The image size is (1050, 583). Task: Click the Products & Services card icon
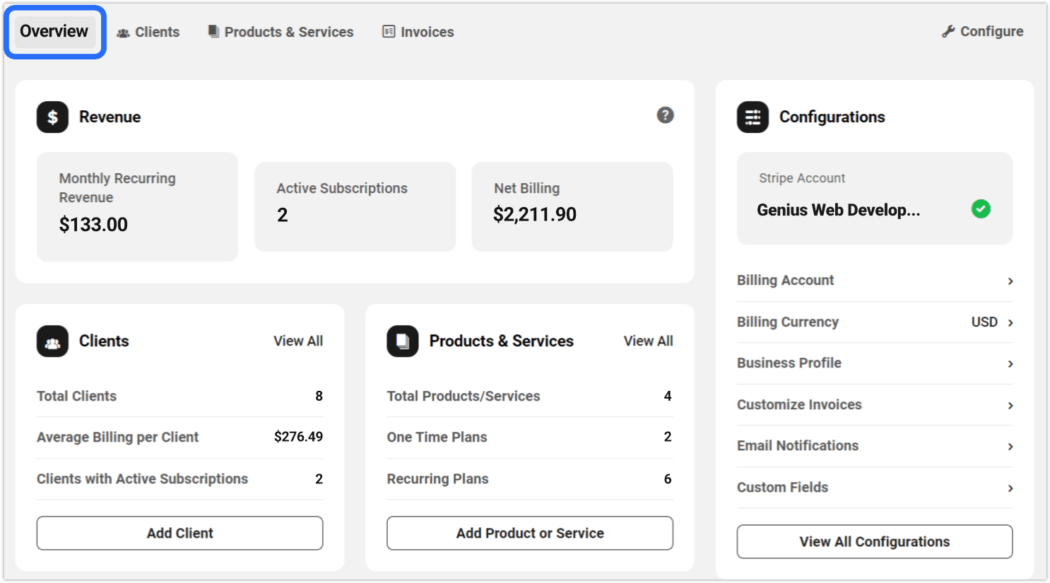coord(402,341)
